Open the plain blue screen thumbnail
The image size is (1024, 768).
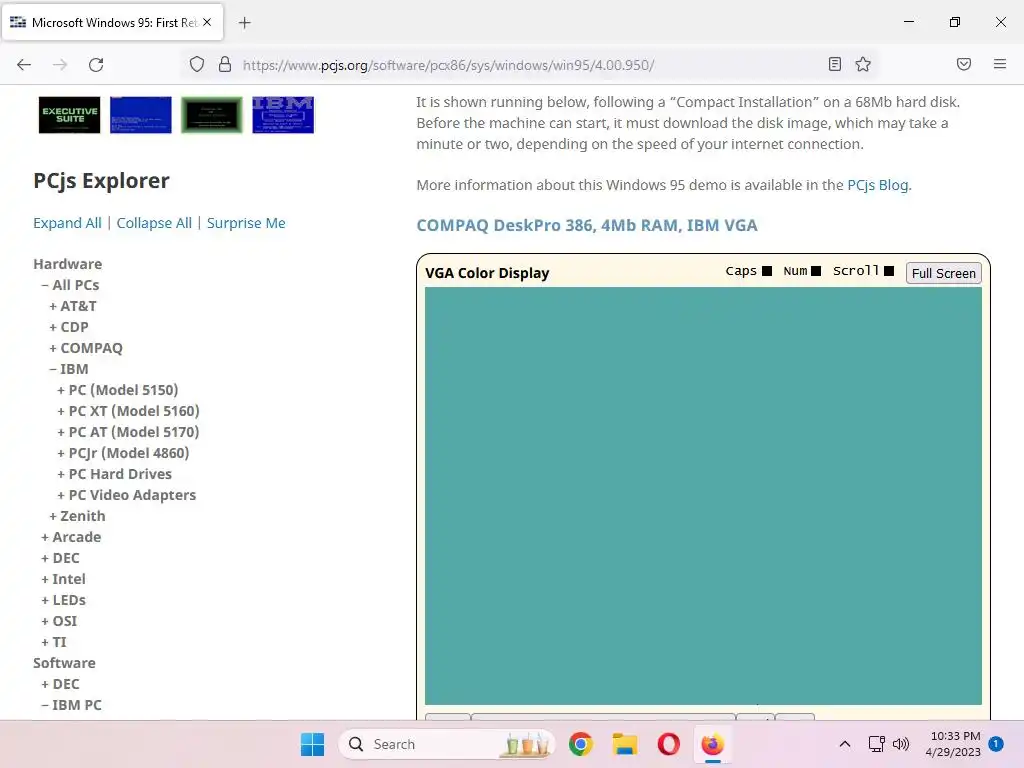click(x=140, y=115)
